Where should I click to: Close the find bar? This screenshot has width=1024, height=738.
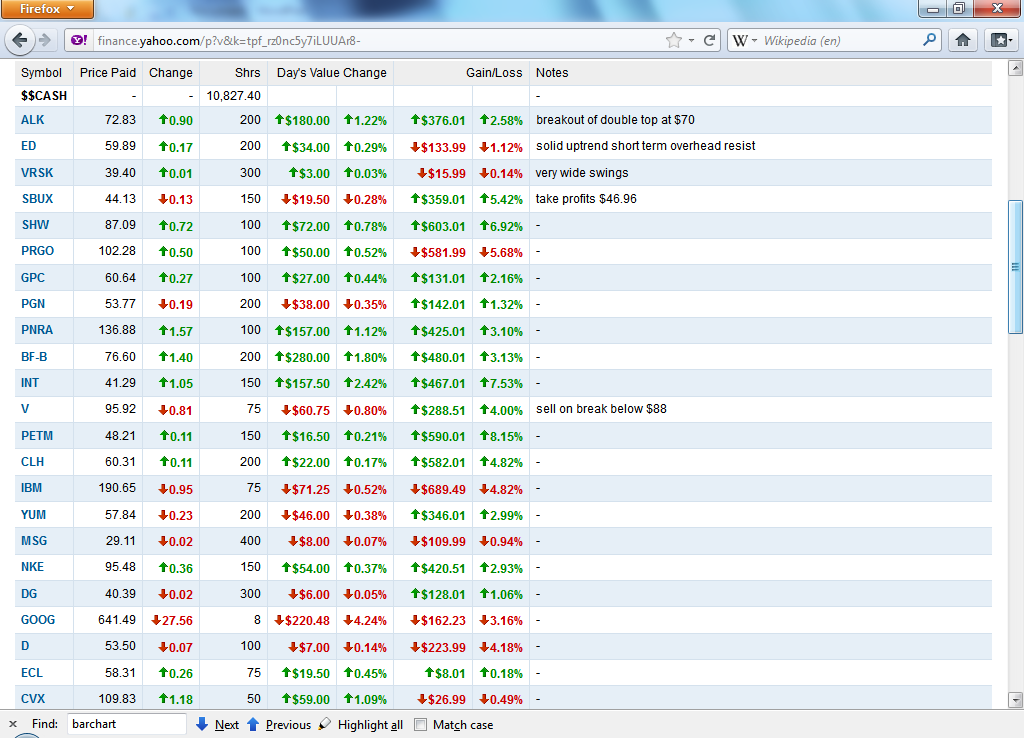pos(12,724)
